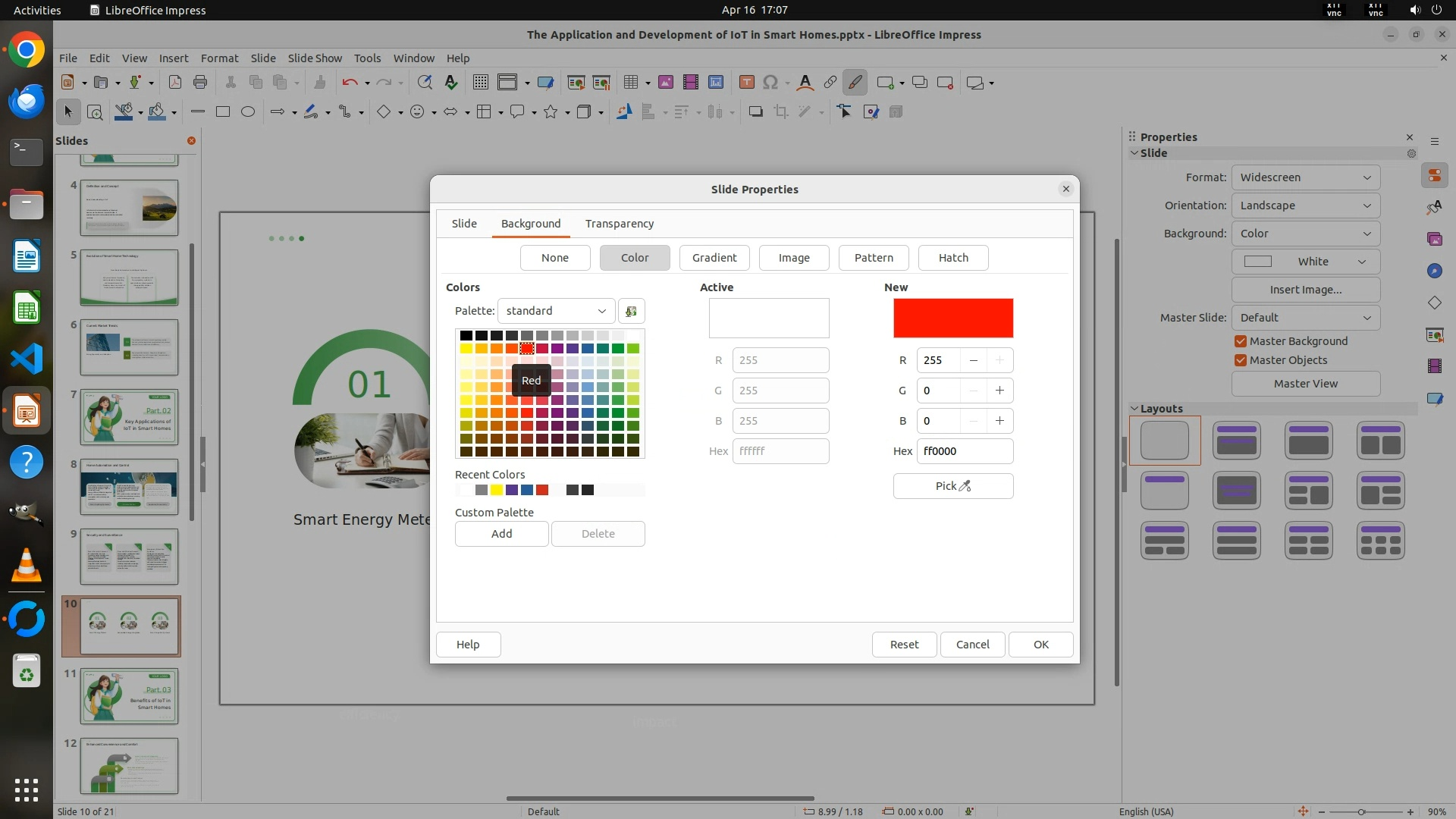Open the Slide Show menu

314,58
